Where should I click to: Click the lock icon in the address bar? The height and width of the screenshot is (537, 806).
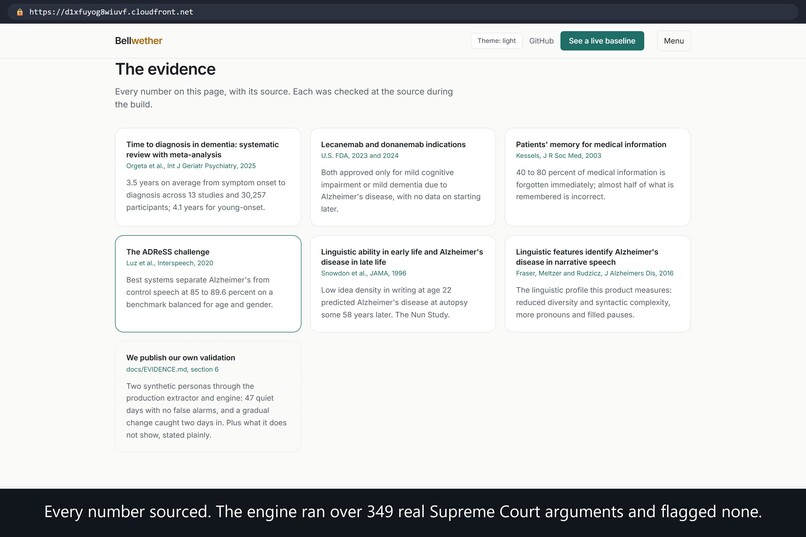pos(20,12)
